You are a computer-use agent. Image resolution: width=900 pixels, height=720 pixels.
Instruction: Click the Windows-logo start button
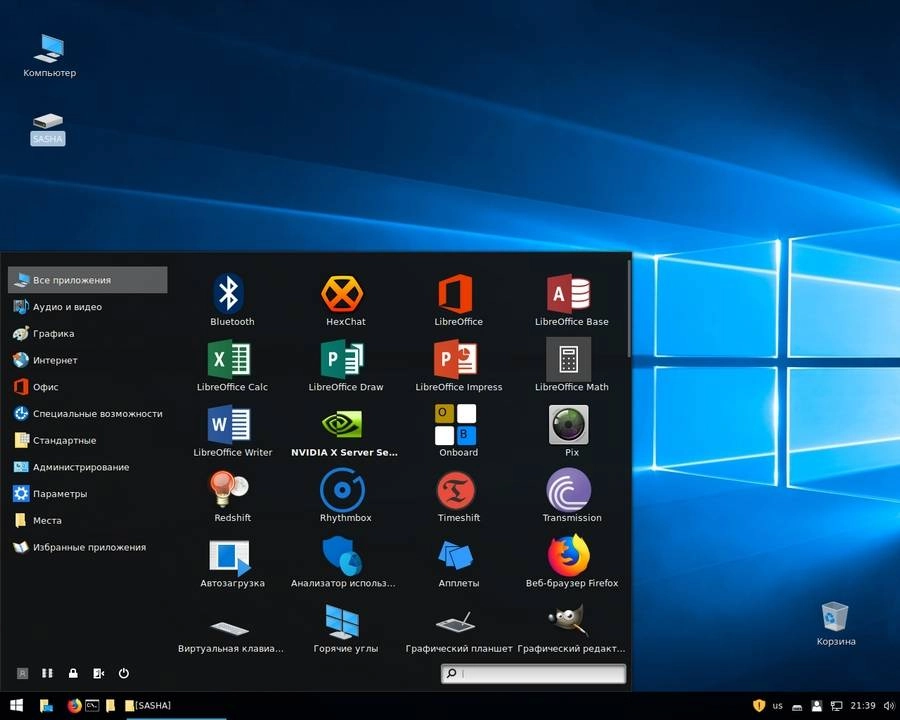tap(17, 705)
